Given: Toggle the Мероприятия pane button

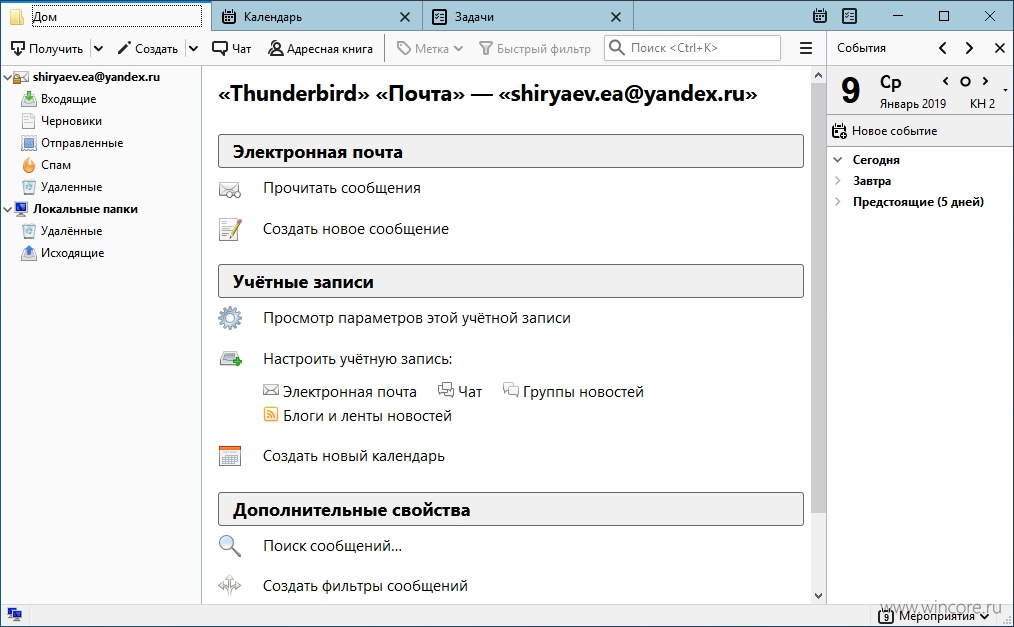Looking at the screenshot, I should point(935,617).
